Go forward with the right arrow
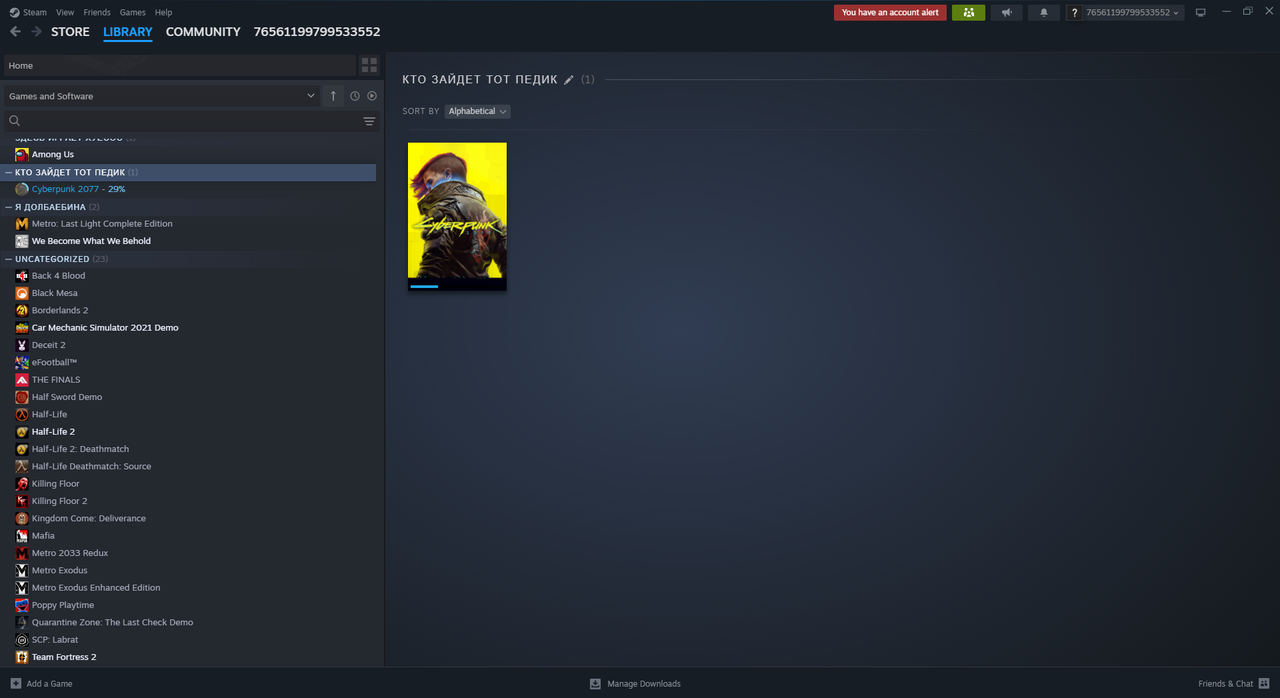This screenshot has width=1280, height=698. click(x=36, y=32)
